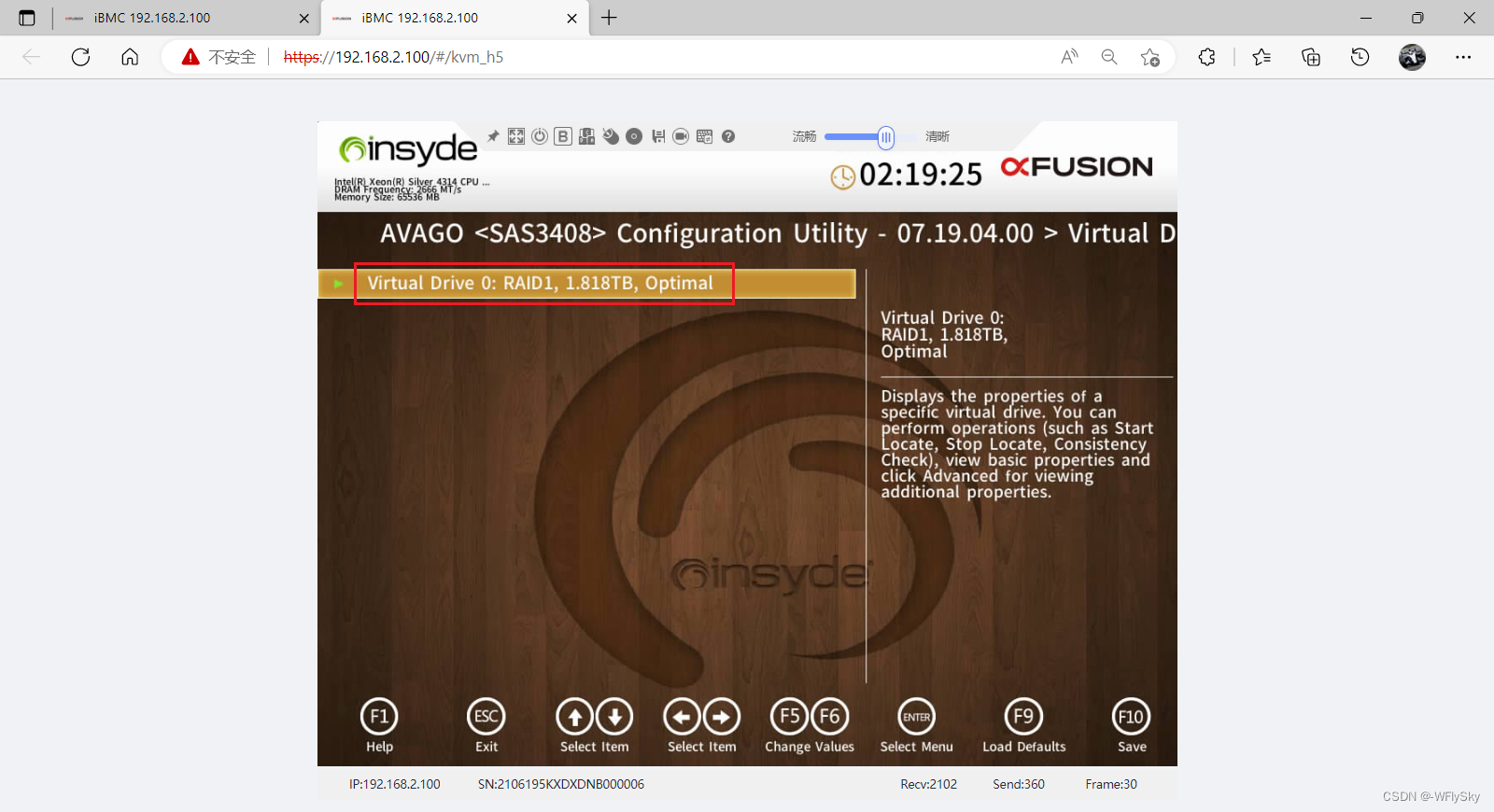Open the help question mark icon
The image size is (1494, 812).
(x=728, y=136)
